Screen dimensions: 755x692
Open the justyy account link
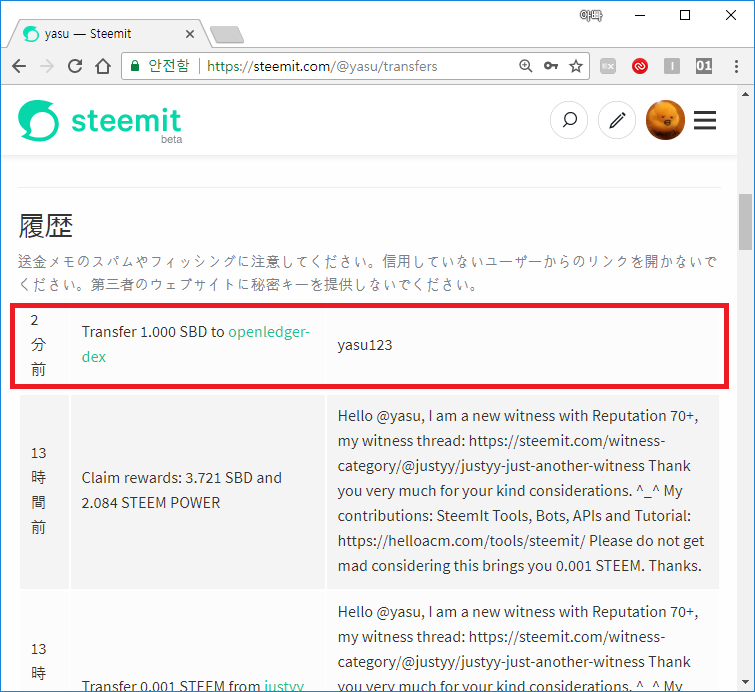(285, 686)
